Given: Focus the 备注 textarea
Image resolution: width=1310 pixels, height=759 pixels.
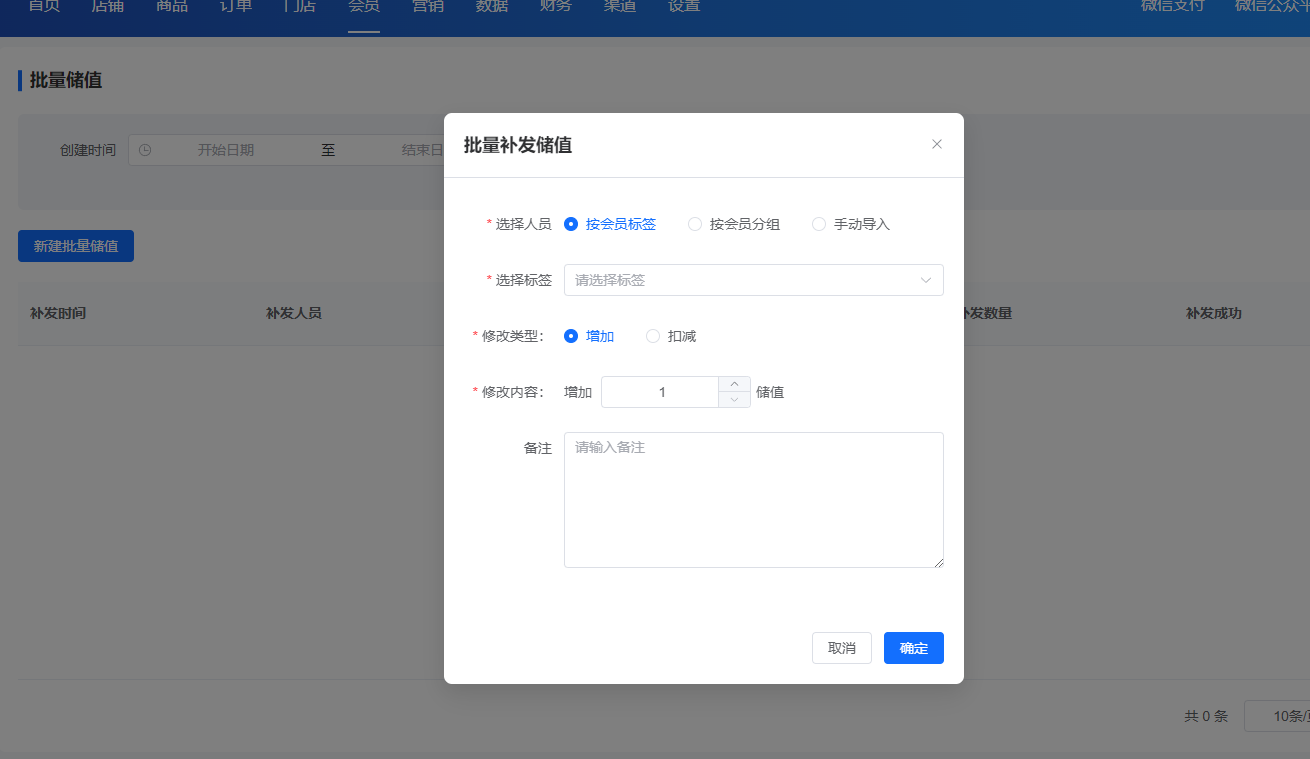Looking at the screenshot, I should pos(754,500).
